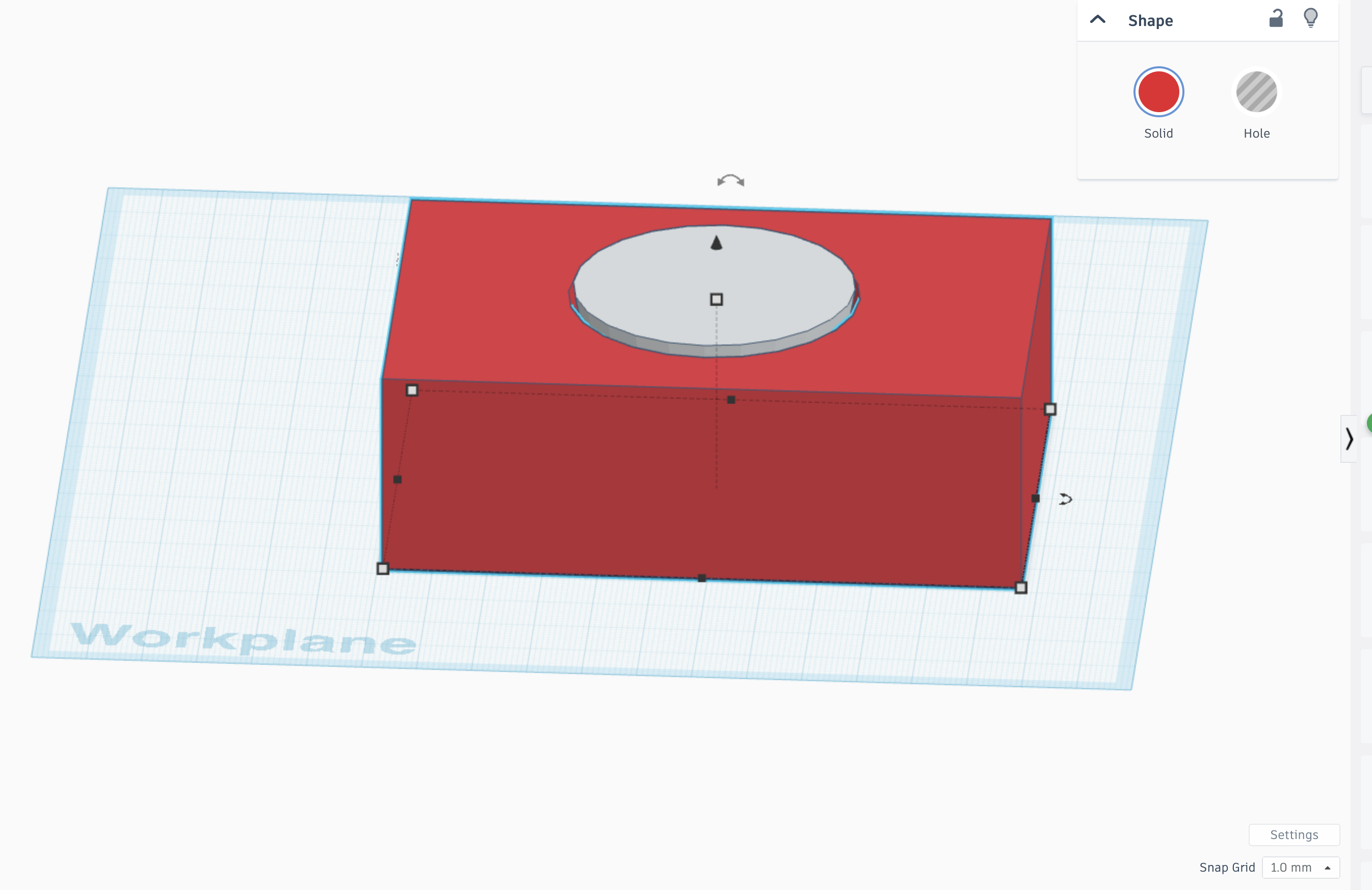Screen dimensions: 1372x890
Task: Click the black cone lift handle on cylinder
Action: coord(716,243)
